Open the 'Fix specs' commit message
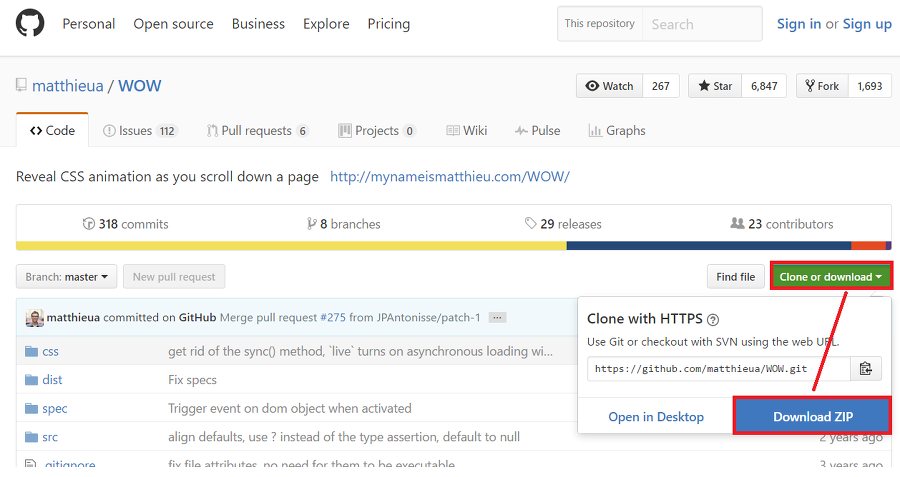Screen dimensions: 900x477 pos(192,380)
